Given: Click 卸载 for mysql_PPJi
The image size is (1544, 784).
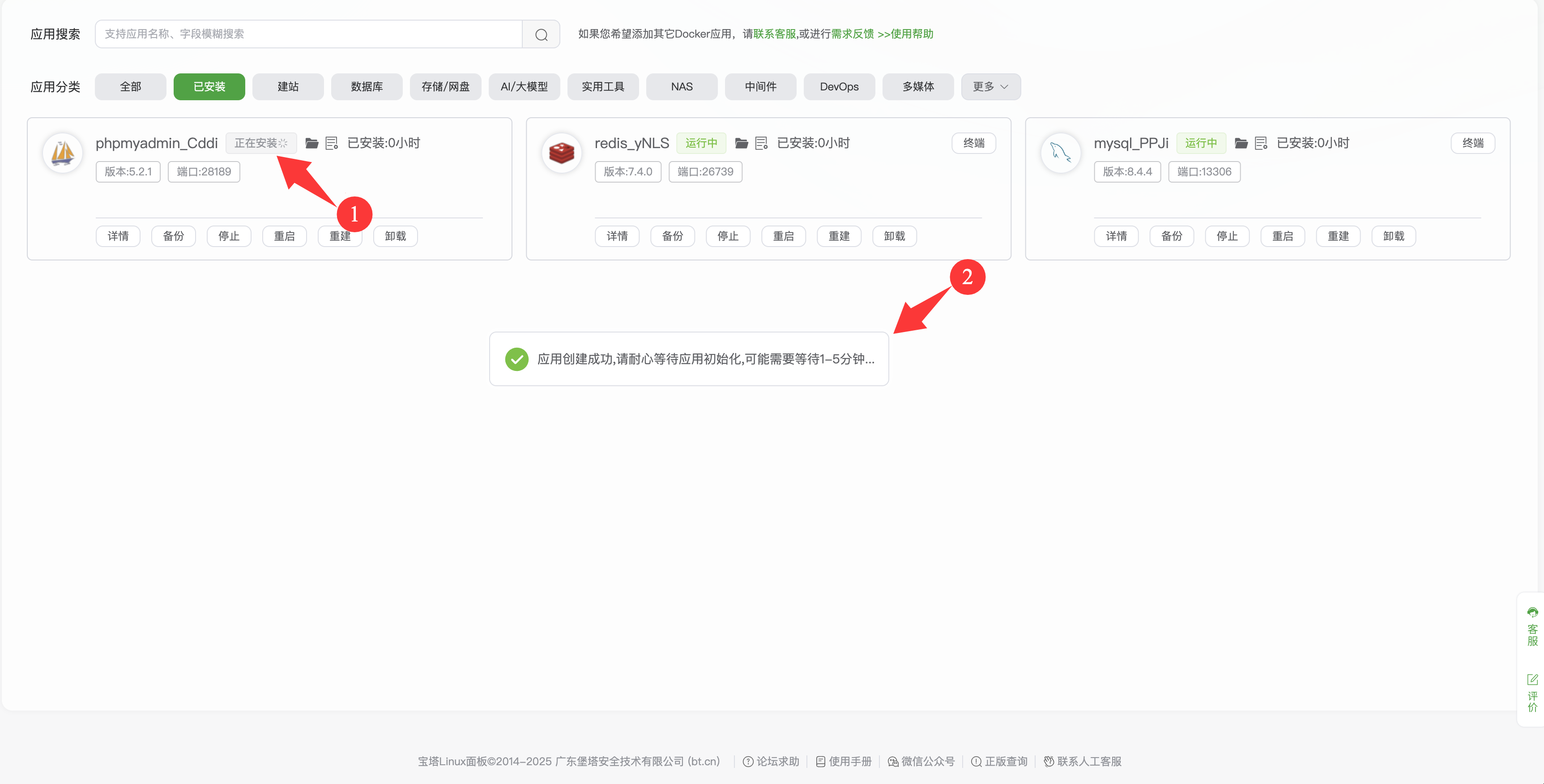Looking at the screenshot, I should click(1393, 236).
